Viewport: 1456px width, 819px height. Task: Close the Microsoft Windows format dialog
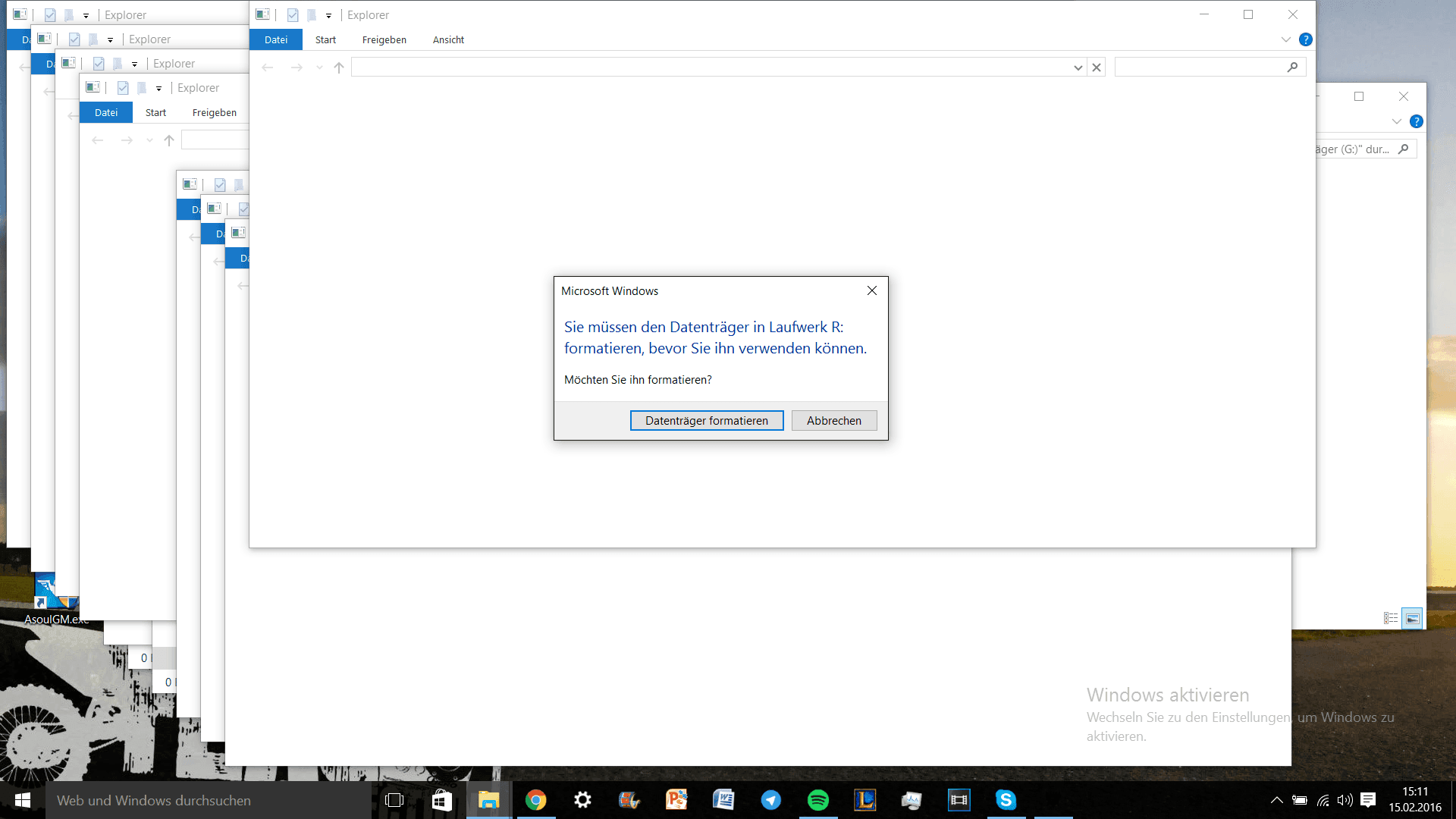(x=872, y=290)
